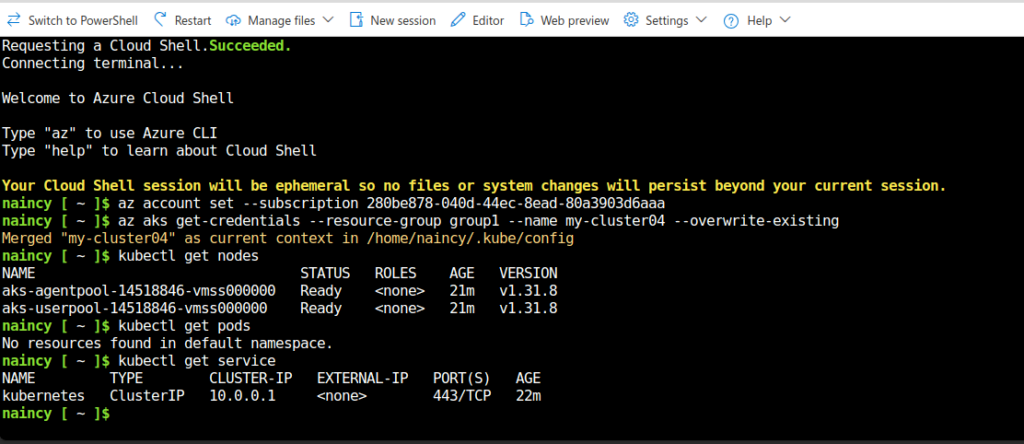Open the Help menu label
The image size is (1024, 444).
coord(759,20)
